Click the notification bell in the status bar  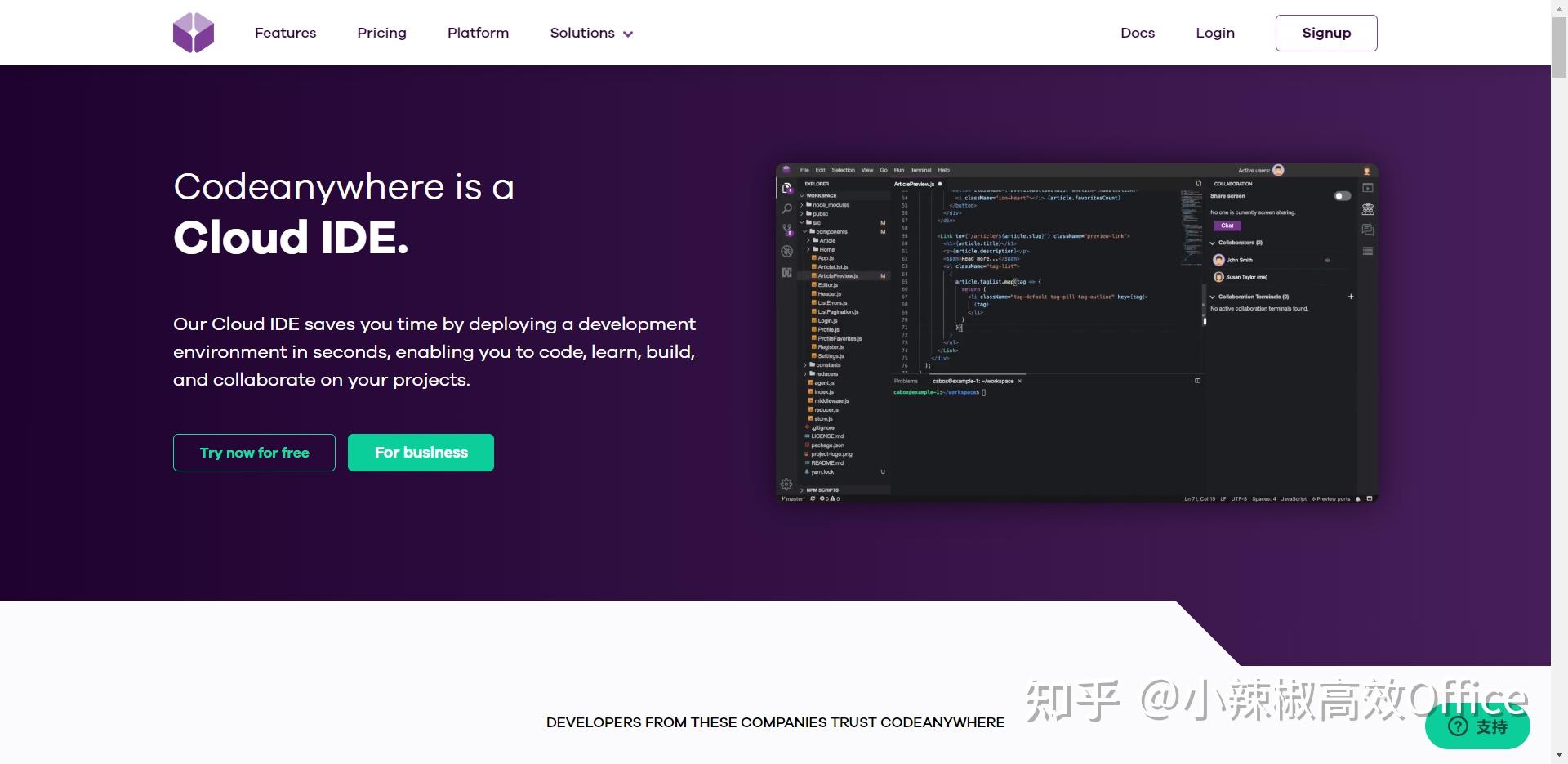click(x=1357, y=498)
